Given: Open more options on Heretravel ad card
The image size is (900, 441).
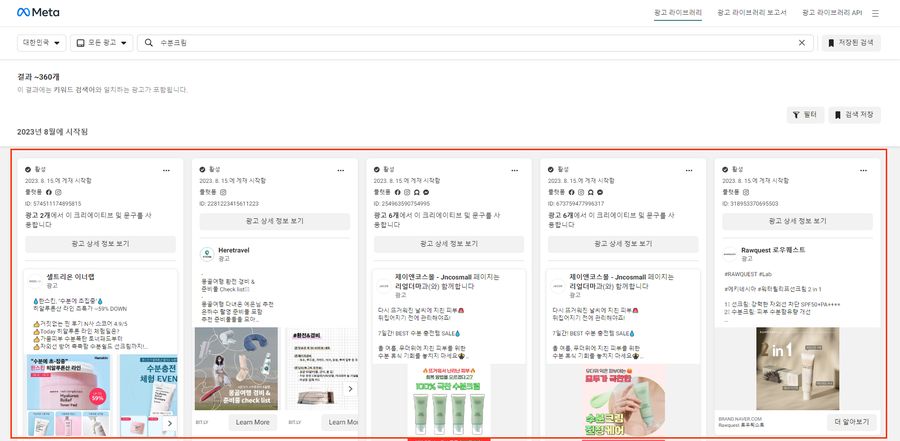Looking at the screenshot, I should coord(341,170).
